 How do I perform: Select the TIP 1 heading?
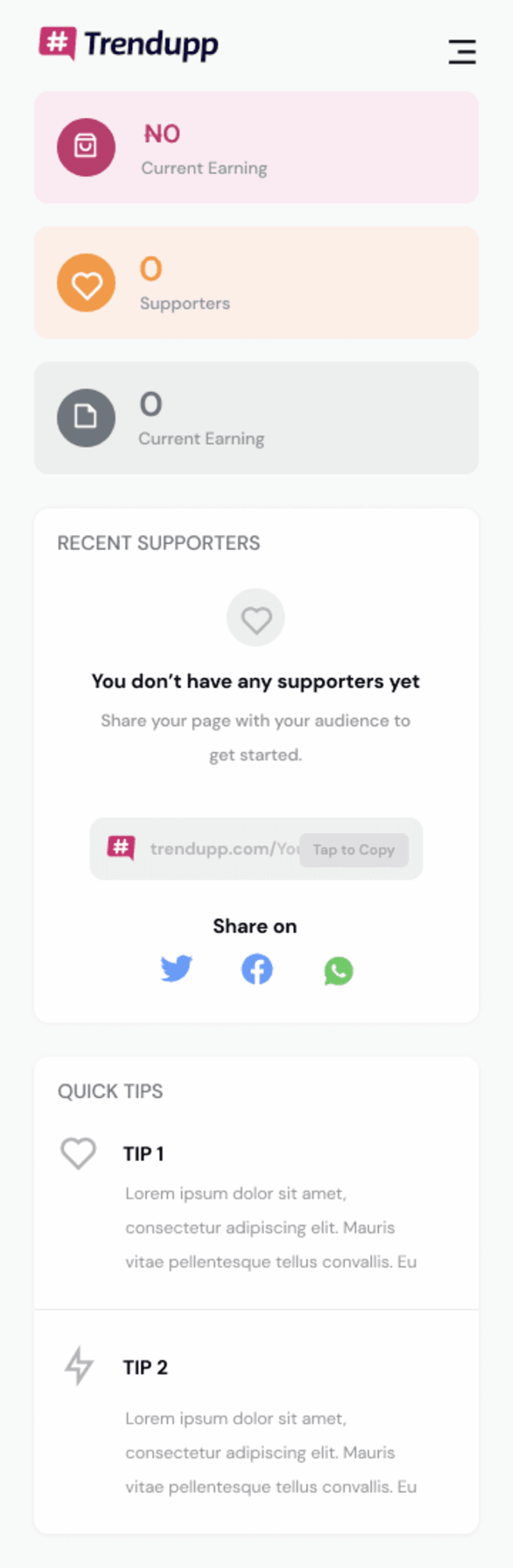pyautogui.click(x=144, y=1154)
